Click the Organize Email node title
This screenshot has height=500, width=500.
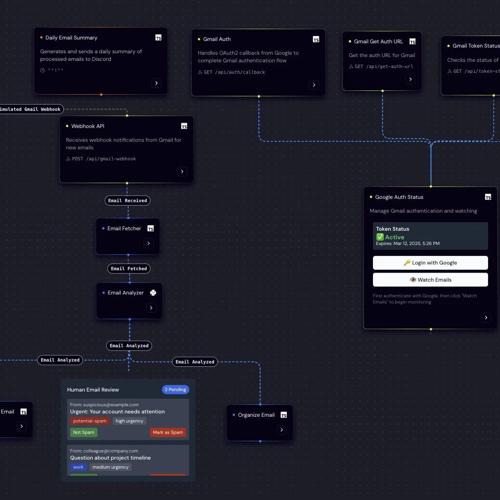pyautogui.click(x=256, y=415)
